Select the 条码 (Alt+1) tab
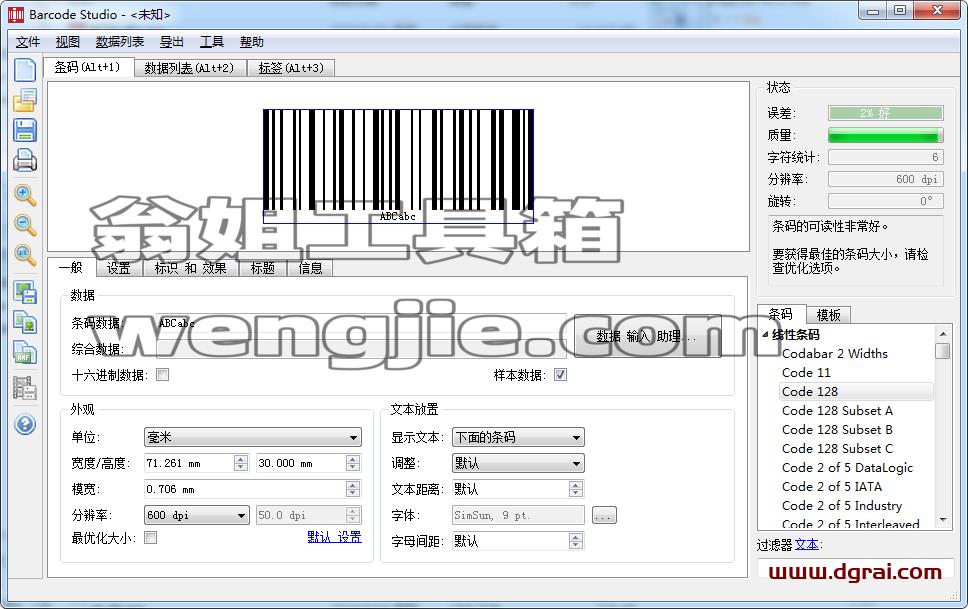Screen dimensions: 968x609 (x=88, y=67)
